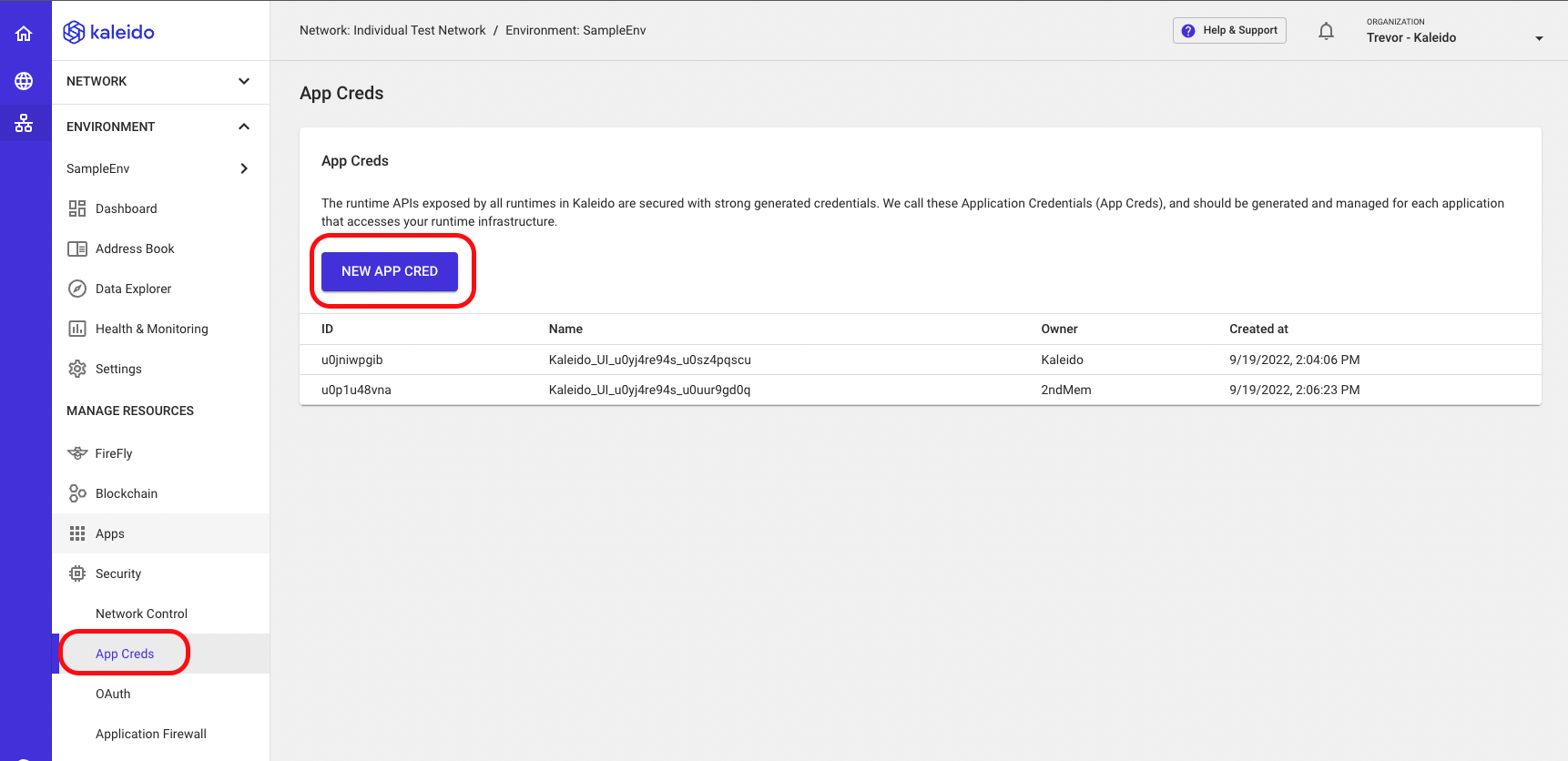Click Environment: SampleEnv breadcrumb
The height and width of the screenshot is (761, 1568).
point(575,30)
